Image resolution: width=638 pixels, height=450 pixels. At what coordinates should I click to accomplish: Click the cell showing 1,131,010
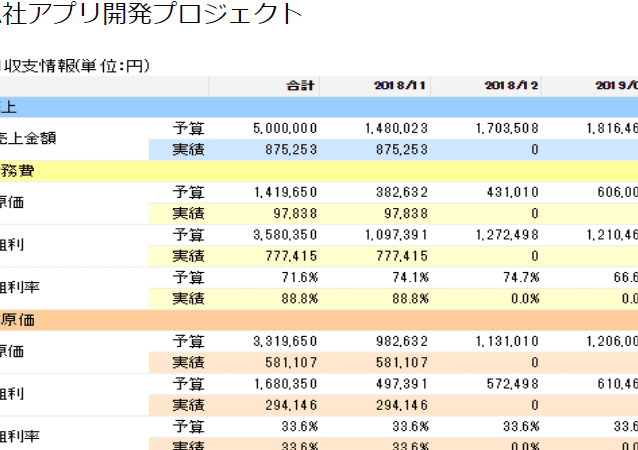(507, 341)
